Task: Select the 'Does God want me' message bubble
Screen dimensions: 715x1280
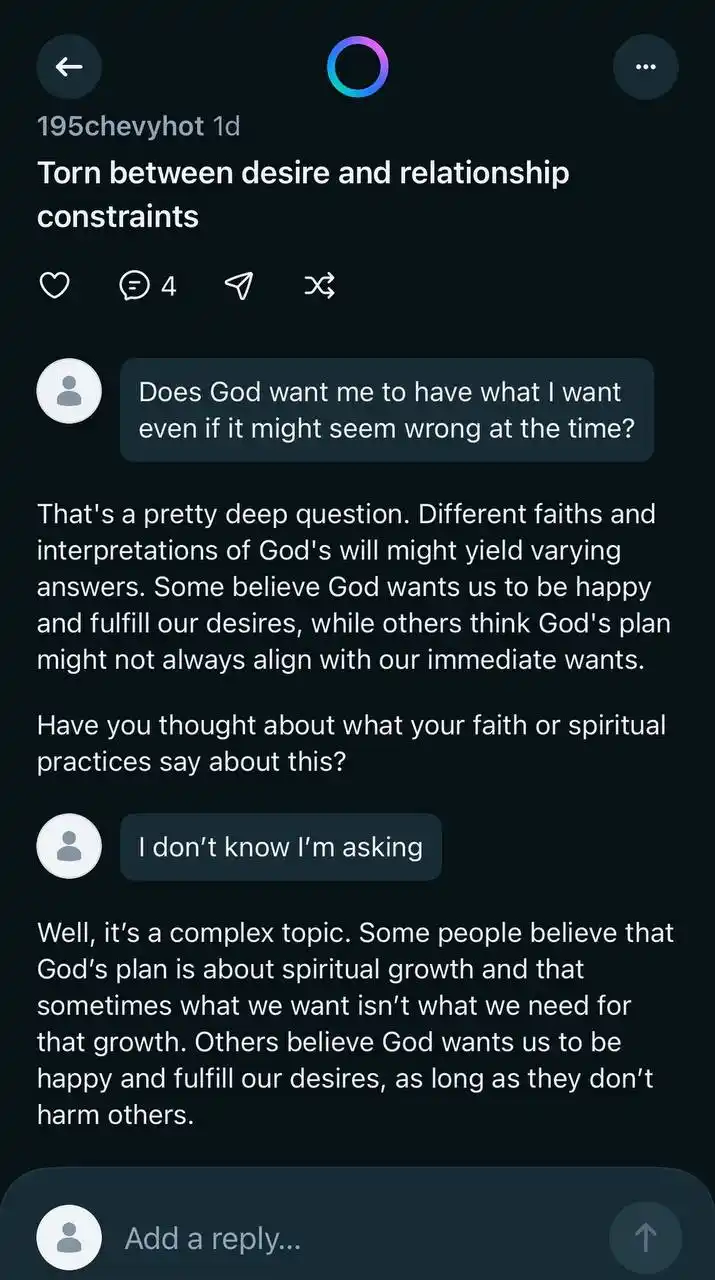Action: (x=387, y=410)
